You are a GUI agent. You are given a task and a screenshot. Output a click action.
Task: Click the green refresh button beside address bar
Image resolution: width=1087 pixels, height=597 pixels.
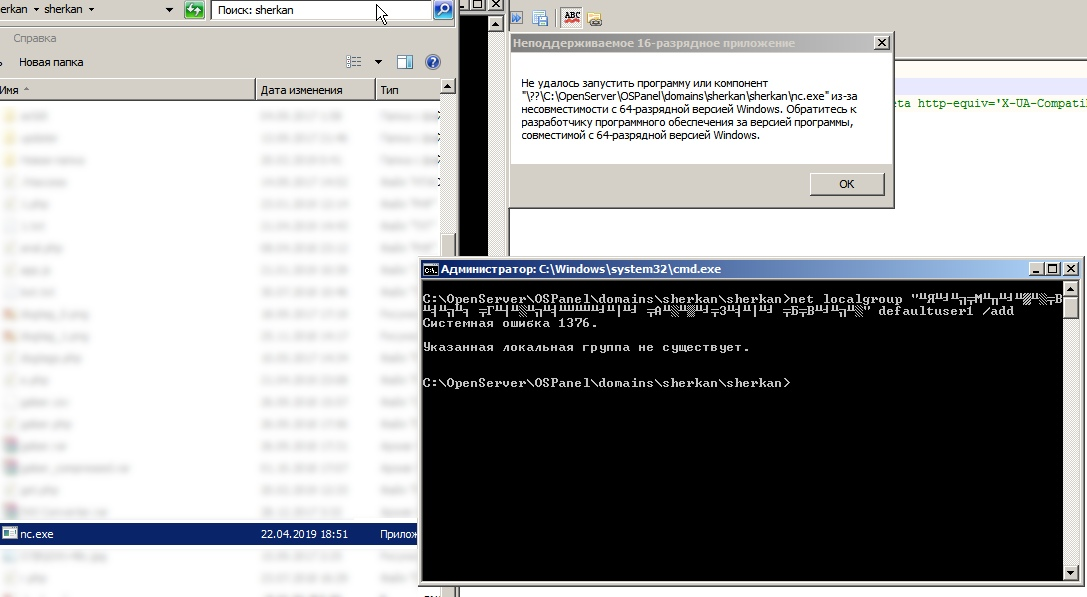pyautogui.click(x=194, y=10)
